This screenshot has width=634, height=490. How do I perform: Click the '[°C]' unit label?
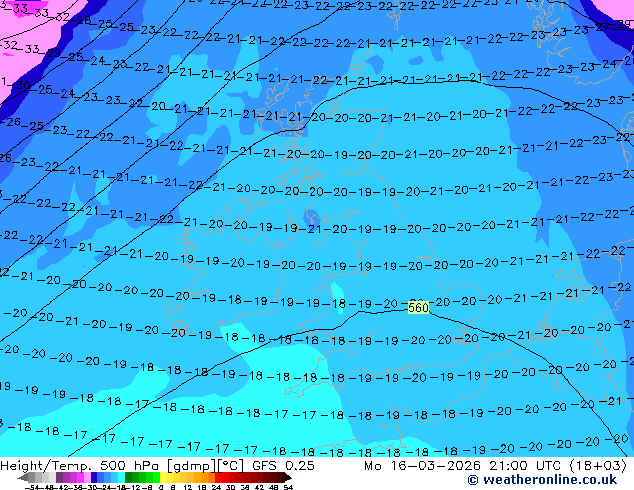coord(231,466)
